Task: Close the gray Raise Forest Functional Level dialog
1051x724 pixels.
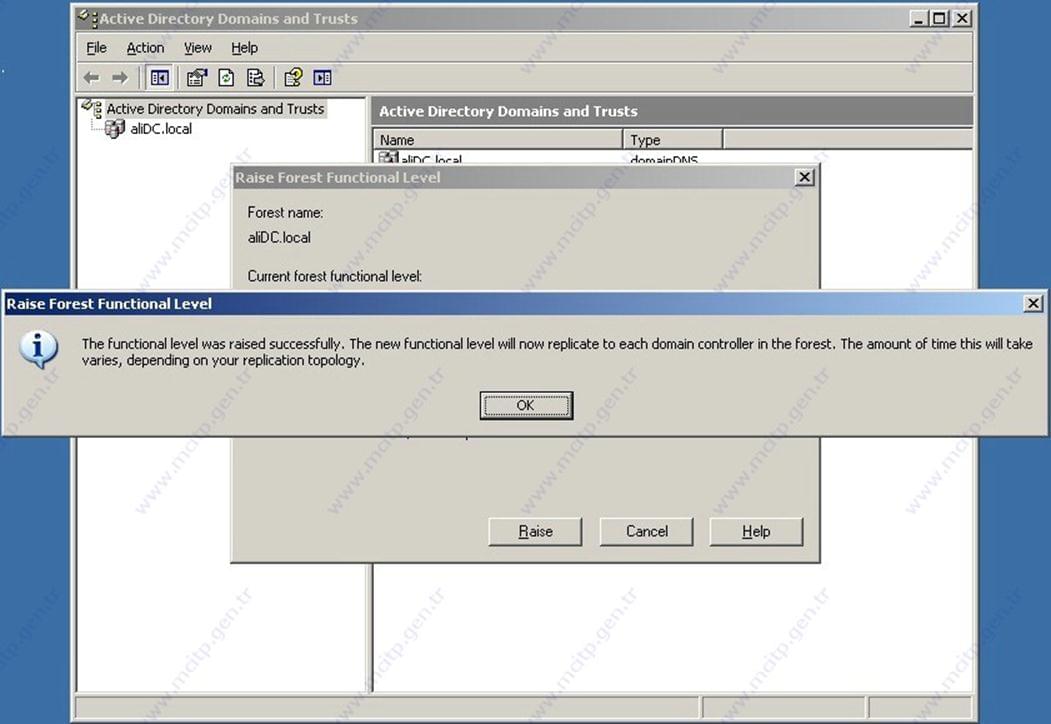Action: [x=804, y=177]
